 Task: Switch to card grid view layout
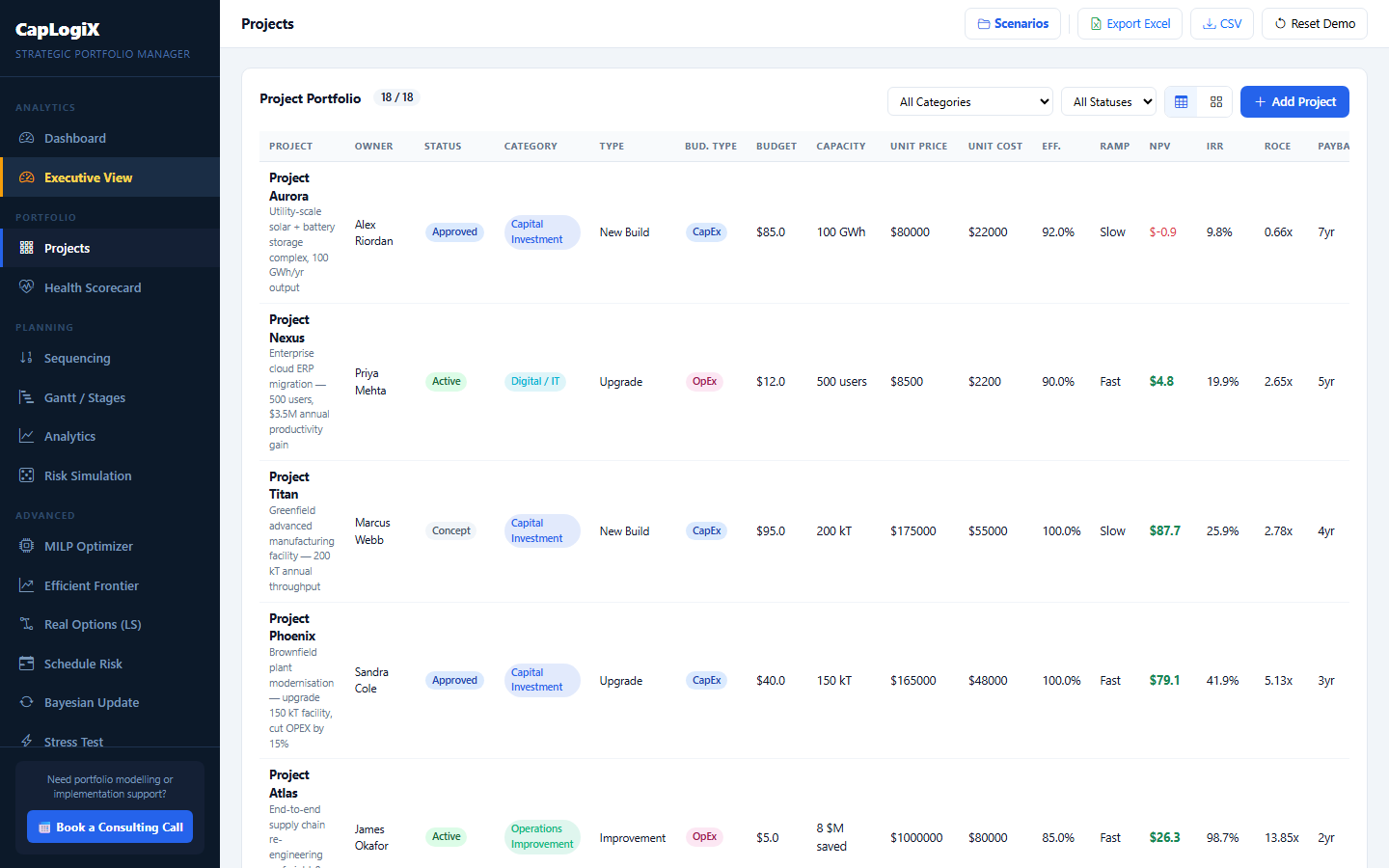pyautogui.click(x=1215, y=101)
